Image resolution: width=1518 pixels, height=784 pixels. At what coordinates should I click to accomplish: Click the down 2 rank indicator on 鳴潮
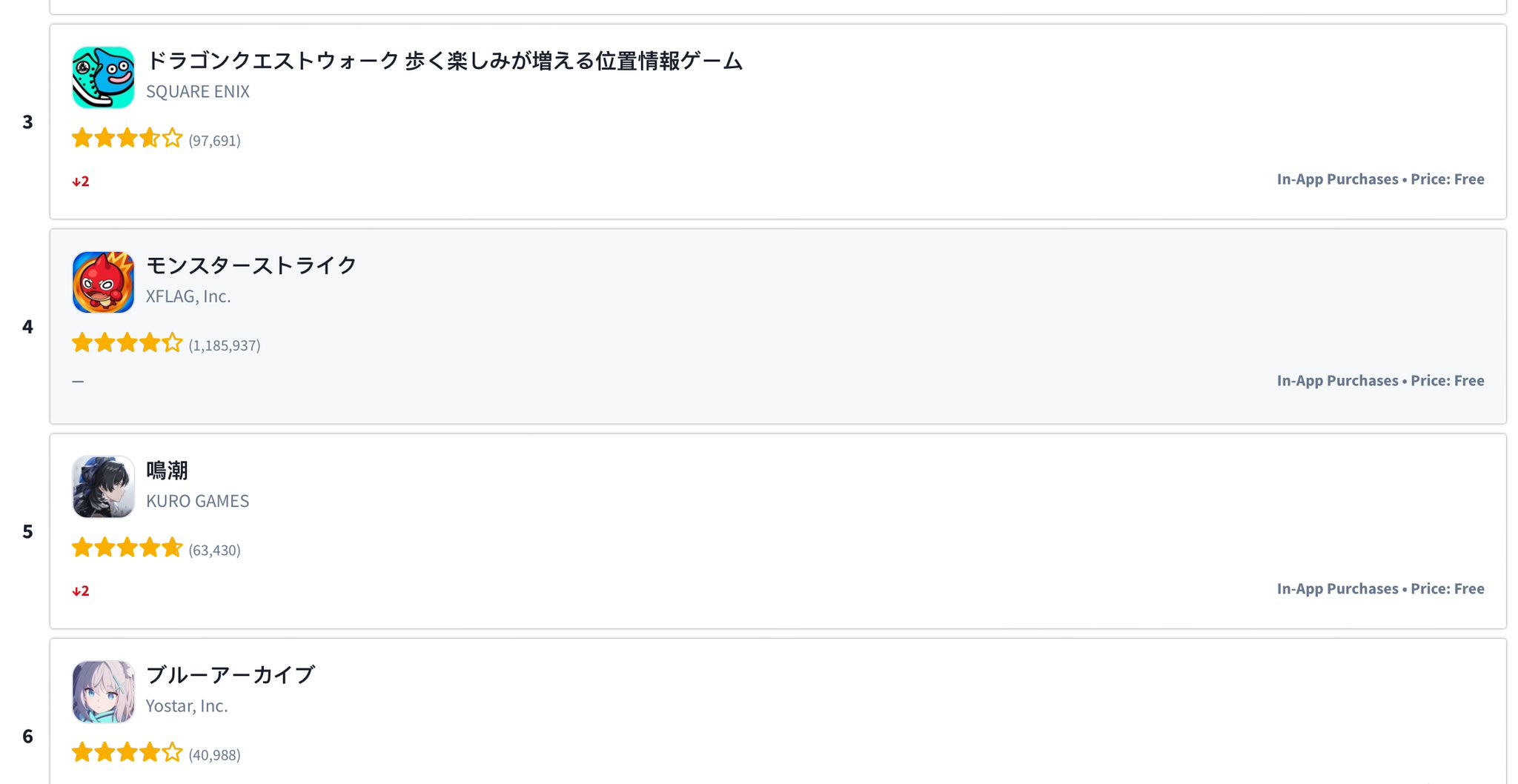click(x=81, y=591)
